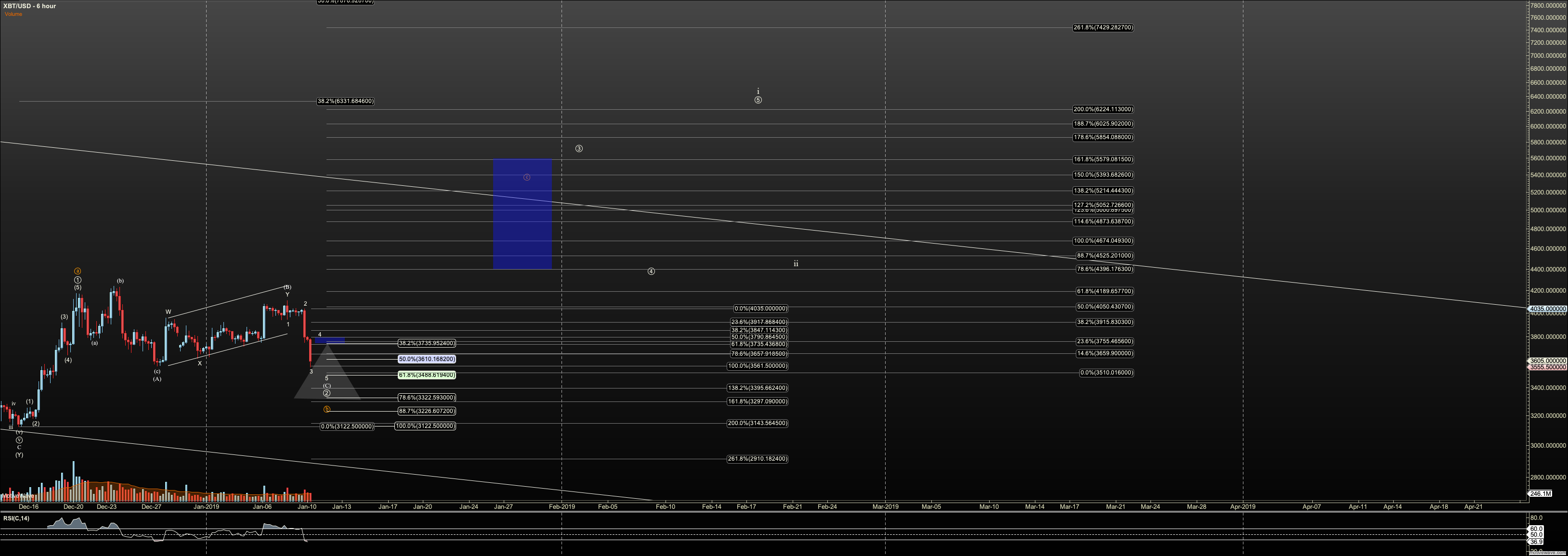Select the 38.2%(3735.952400) level label
This screenshot has height=556, width=1568.
(x=427, y=343)
